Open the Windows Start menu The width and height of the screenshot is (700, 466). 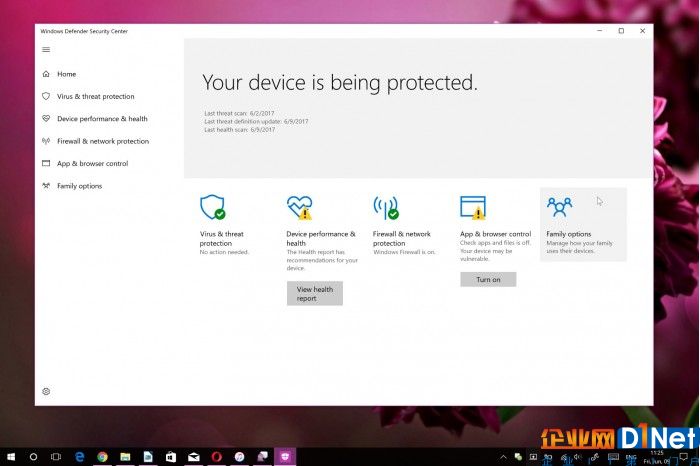tap(11, 457)
